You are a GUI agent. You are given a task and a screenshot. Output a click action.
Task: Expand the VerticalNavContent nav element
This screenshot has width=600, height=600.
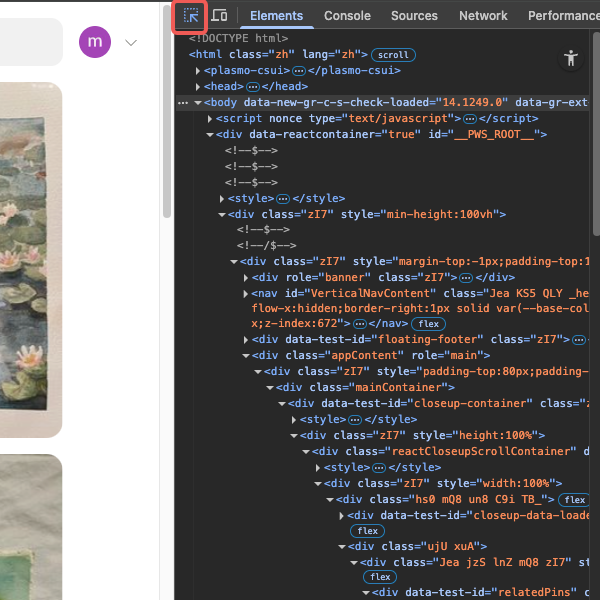pos(246,293)
